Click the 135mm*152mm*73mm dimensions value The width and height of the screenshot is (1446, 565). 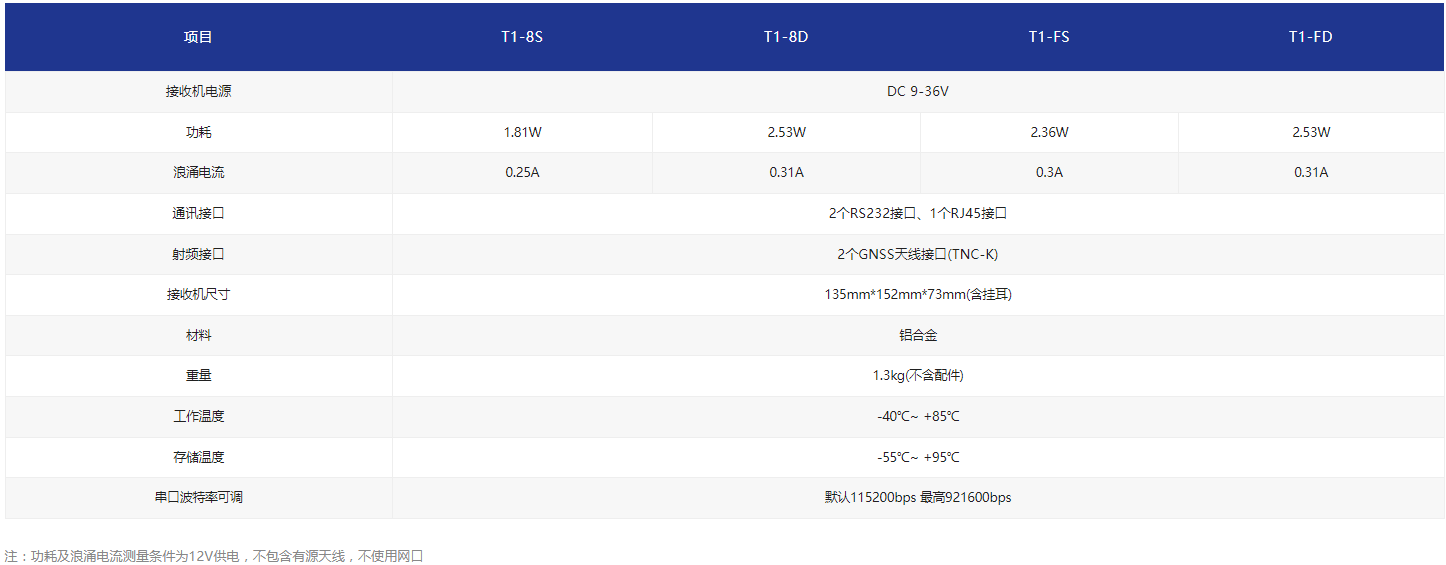(x=918, y=294)
